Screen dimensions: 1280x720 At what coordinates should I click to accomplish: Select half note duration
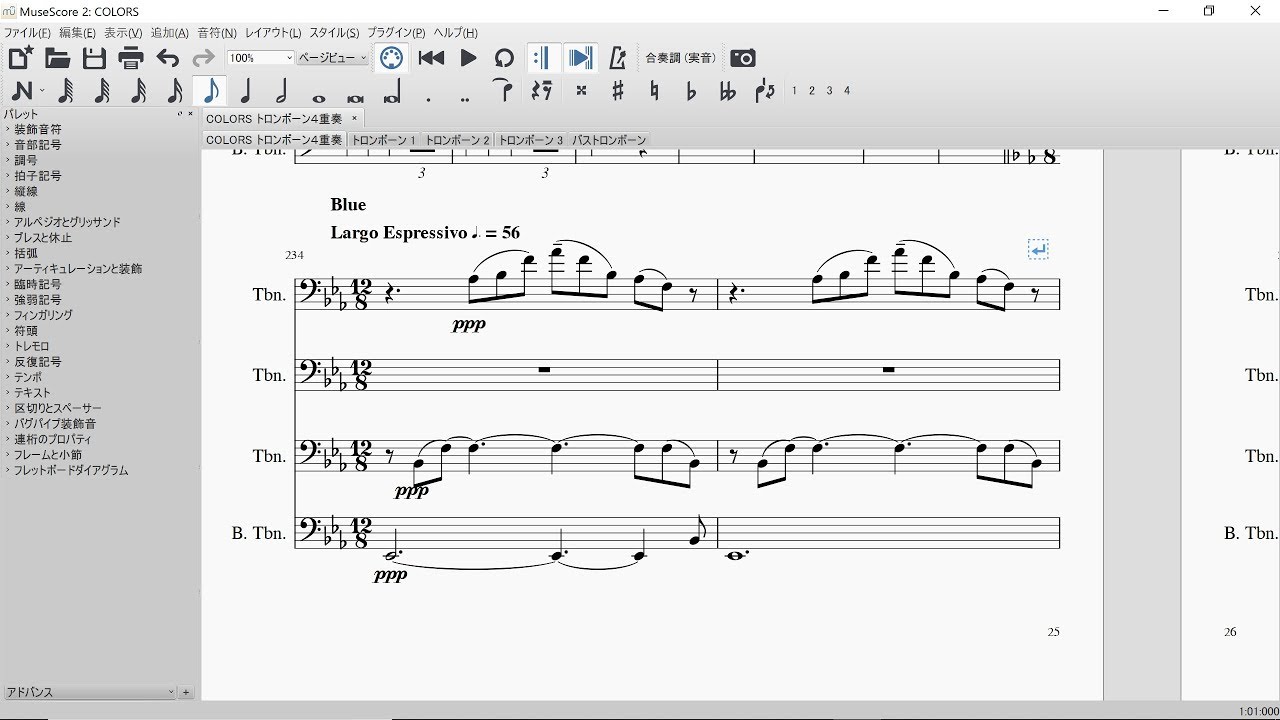point(282,91)
